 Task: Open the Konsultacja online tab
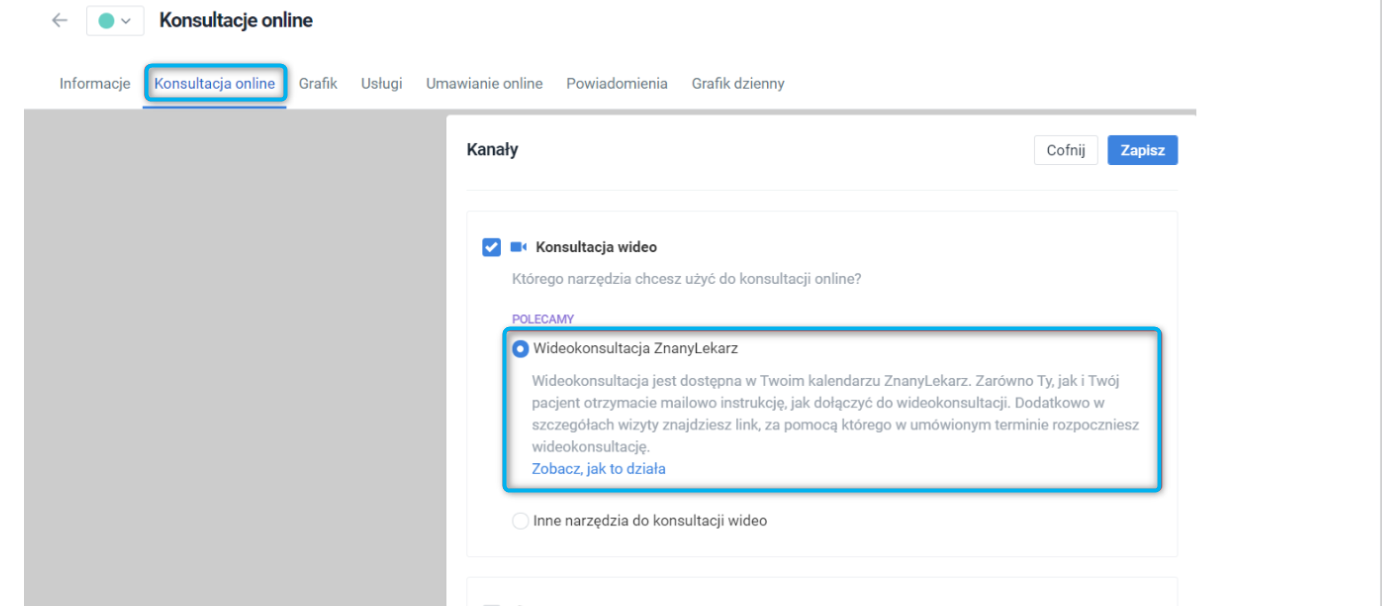215,83
